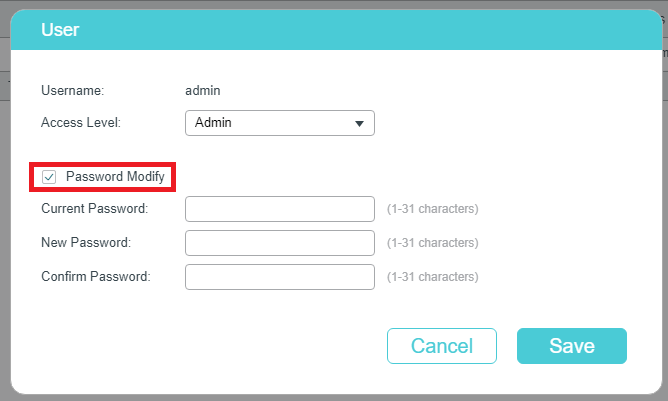Click the 'Access Level:' label
Viewport: 668px width, 401px height.
tap(81, 123)
